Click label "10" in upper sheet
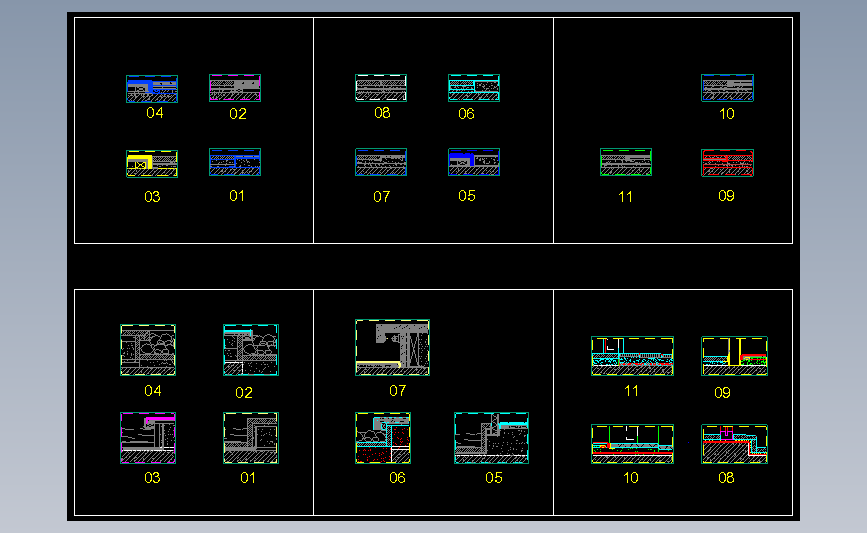 click(x=727, y=114)
